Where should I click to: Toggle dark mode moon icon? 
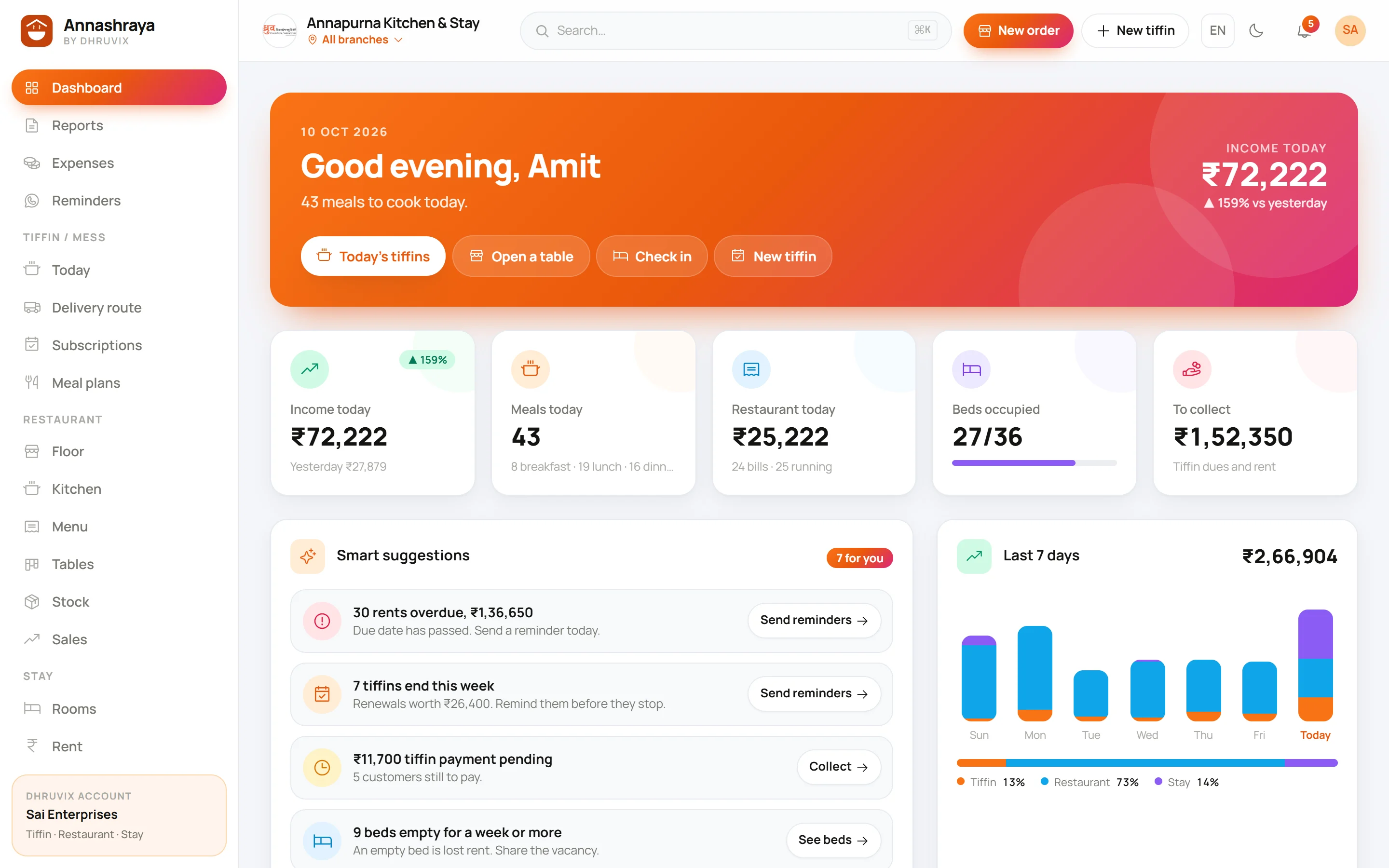point(1256,31)
